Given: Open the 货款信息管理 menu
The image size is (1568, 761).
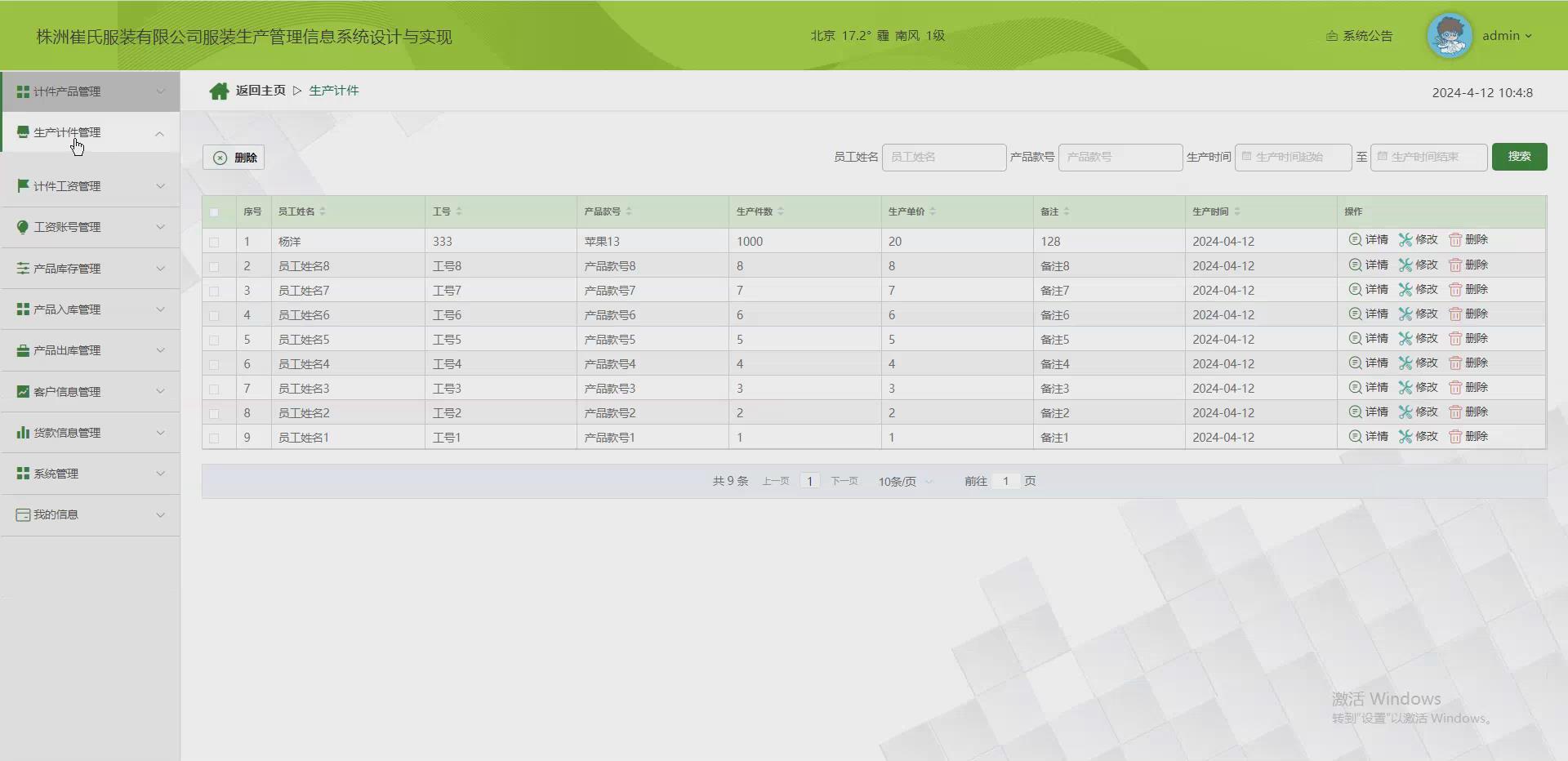Looking at the screenshot, I should click(90, 433).
